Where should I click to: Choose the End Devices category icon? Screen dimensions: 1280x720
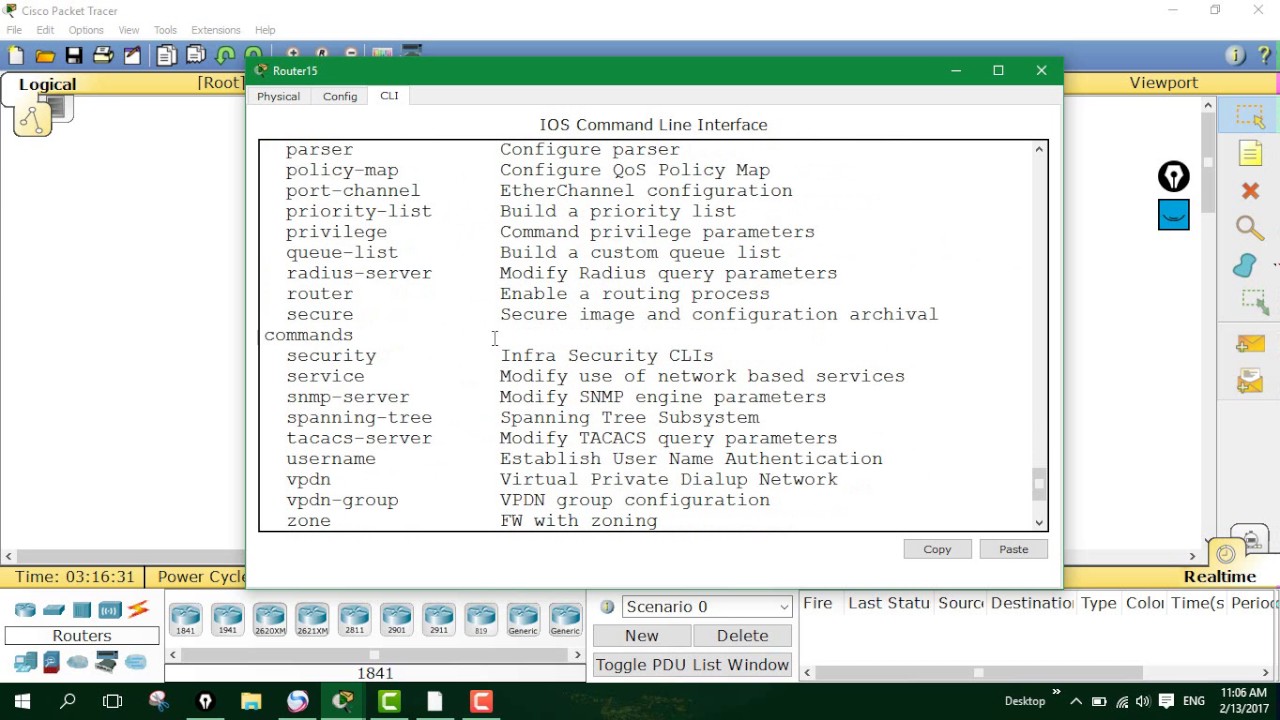(x=25, y=662)
